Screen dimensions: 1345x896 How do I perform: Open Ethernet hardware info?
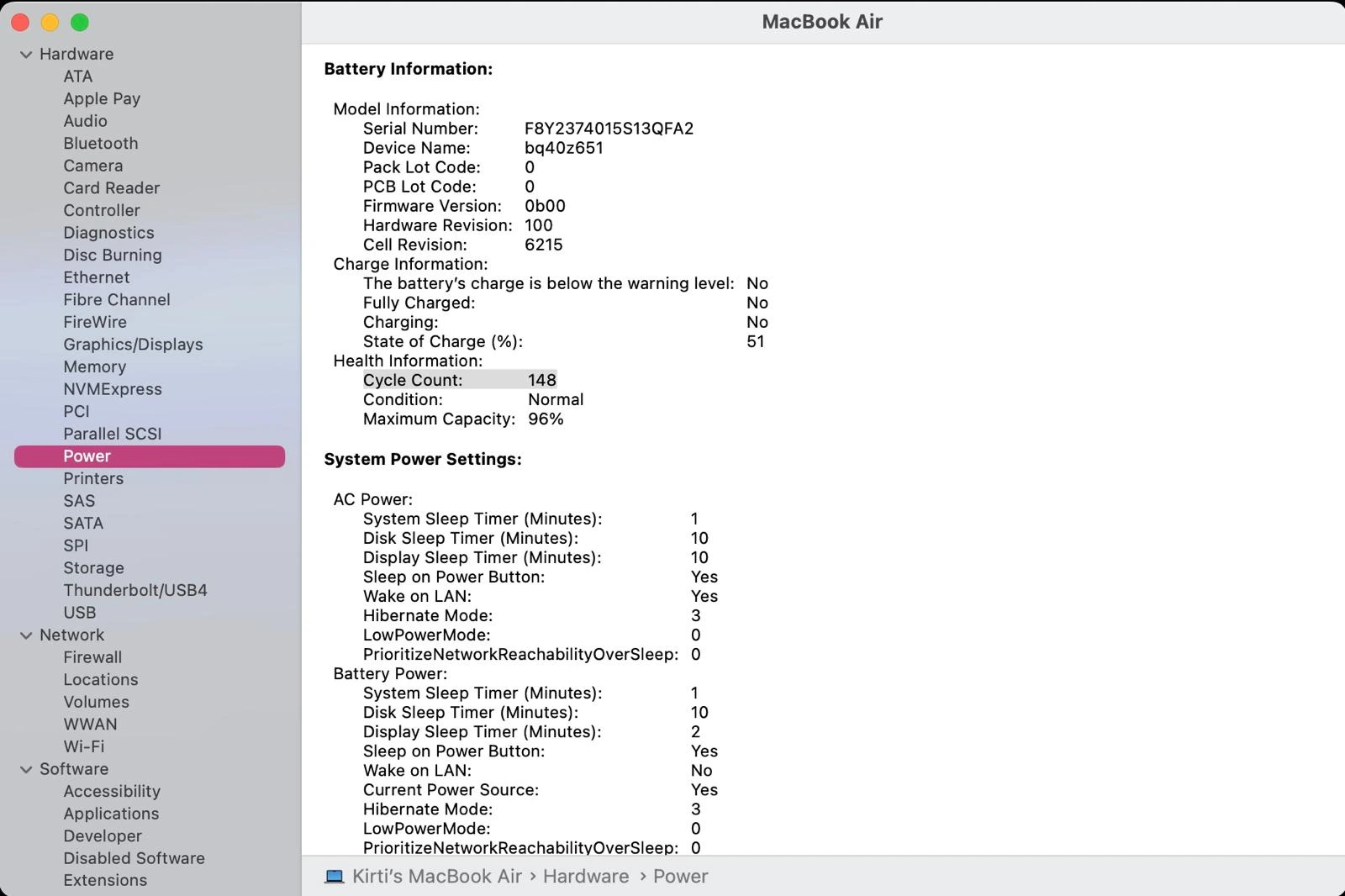coord(97,277)
